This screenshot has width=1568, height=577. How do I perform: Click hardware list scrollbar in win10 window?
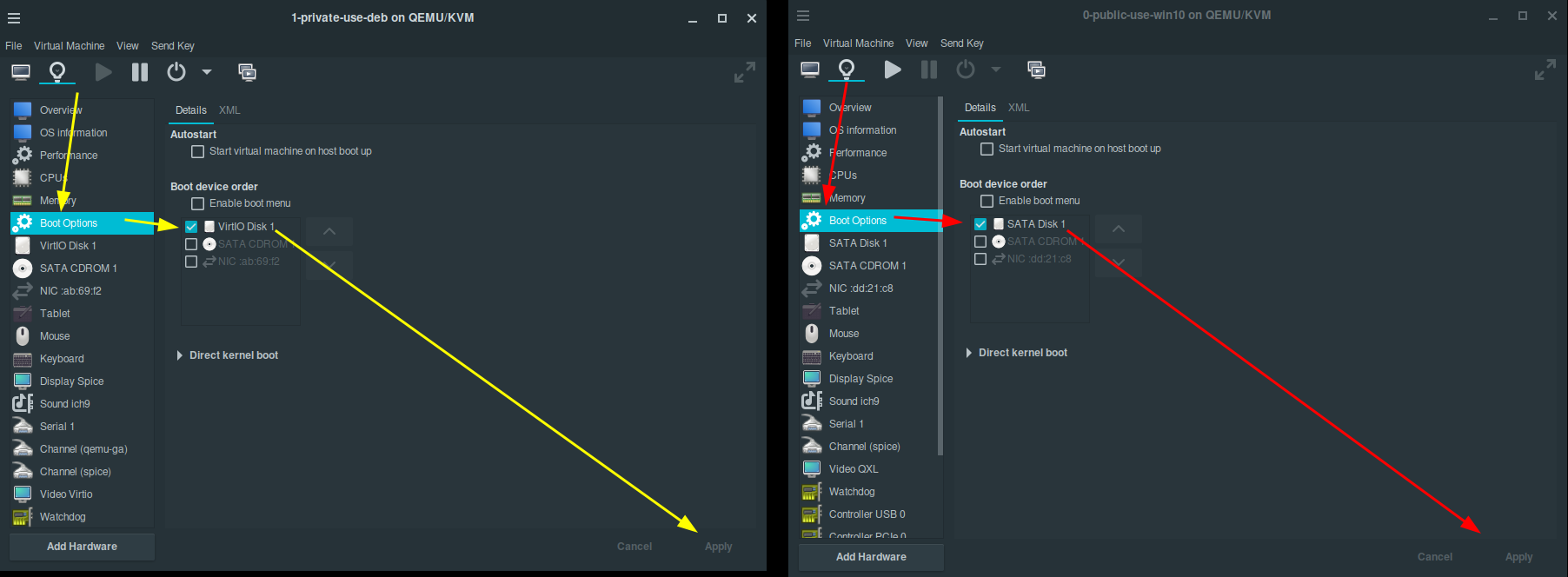click(x=940, y=275)
